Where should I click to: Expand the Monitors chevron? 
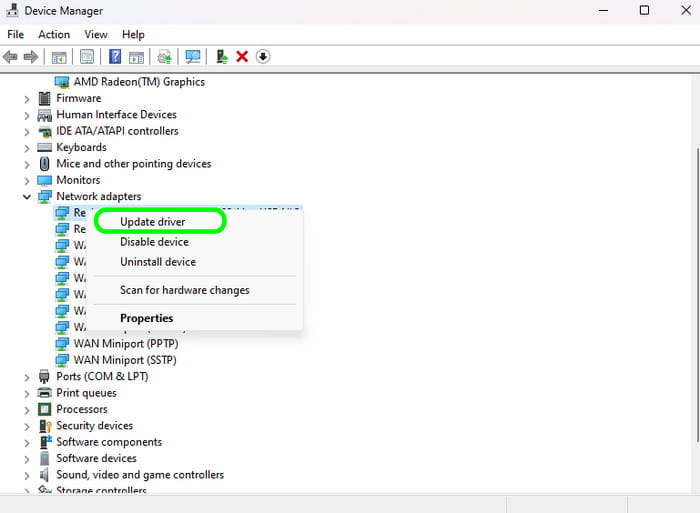[x=27, y=181]
